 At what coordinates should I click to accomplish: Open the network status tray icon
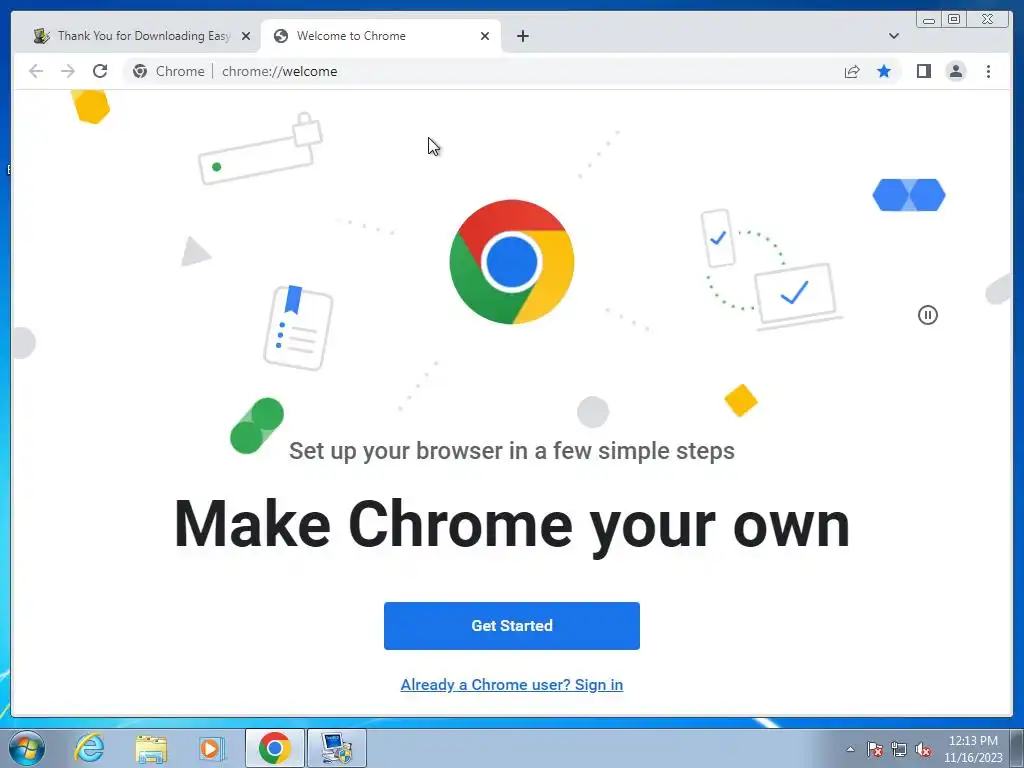click(x=899, y=749)
